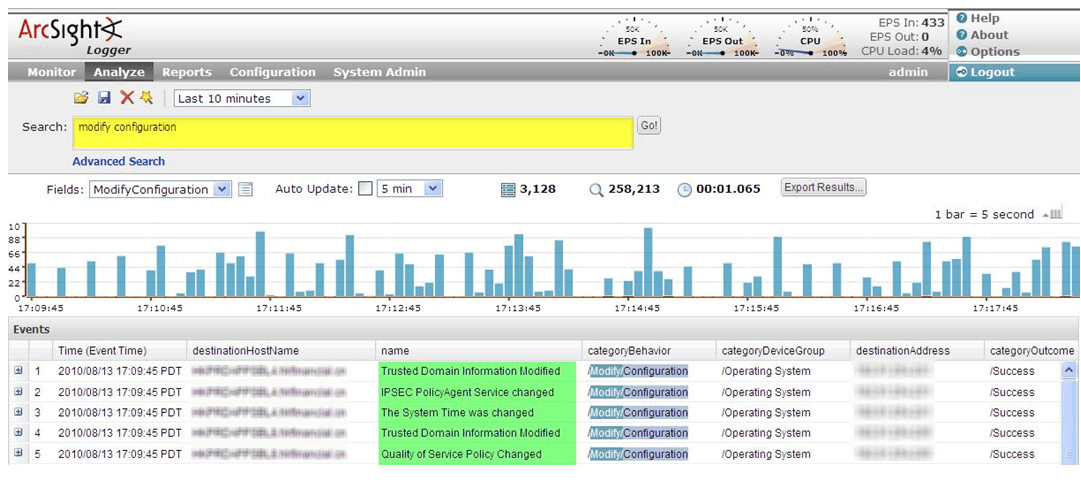The image size is (1081, 480).
Task: Open the Configuration tab
Action: (x=272, y=72)
